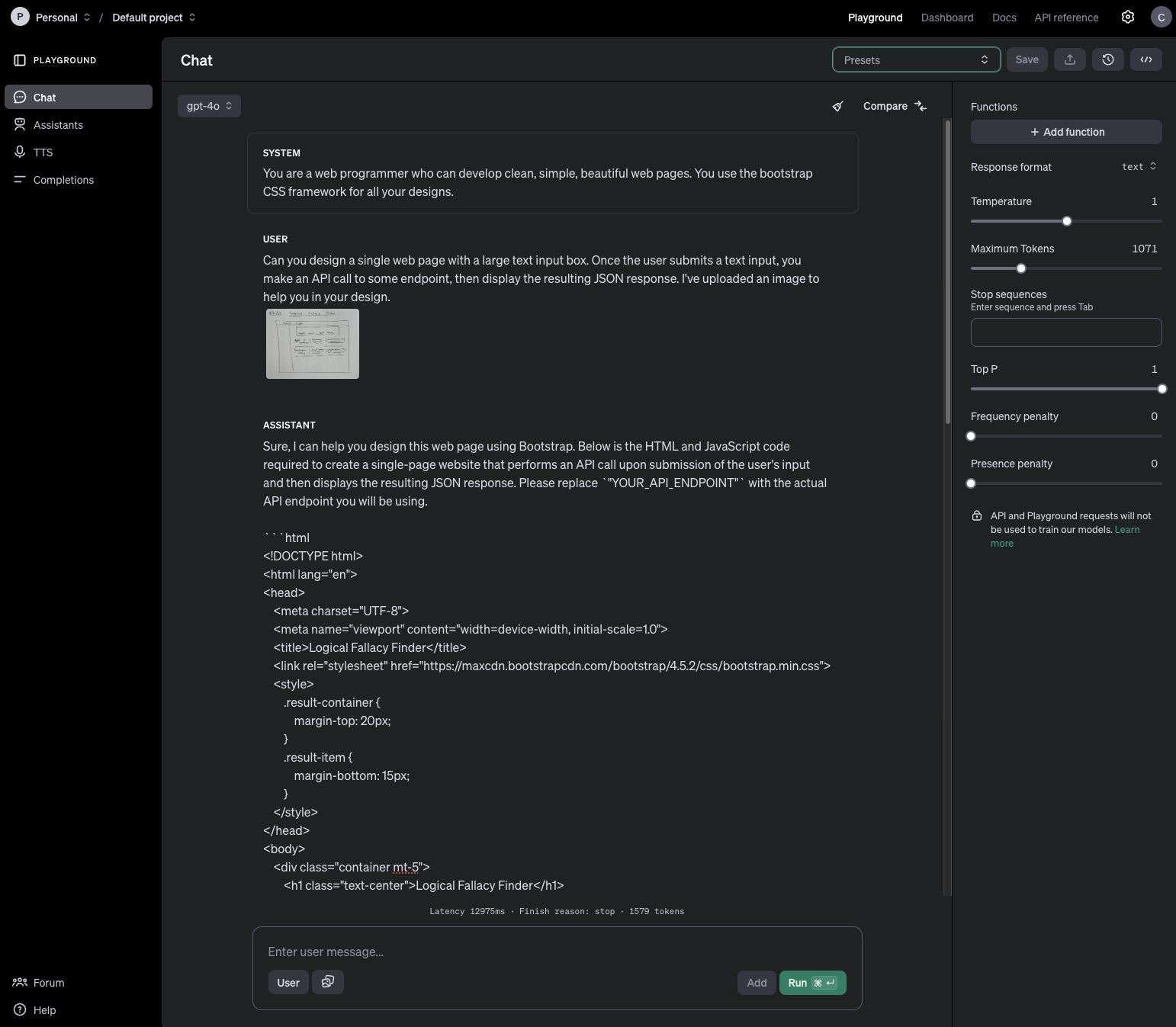Clear the conversation with the broom icon
This screenshot has height=1027, width=1176.
837,106
